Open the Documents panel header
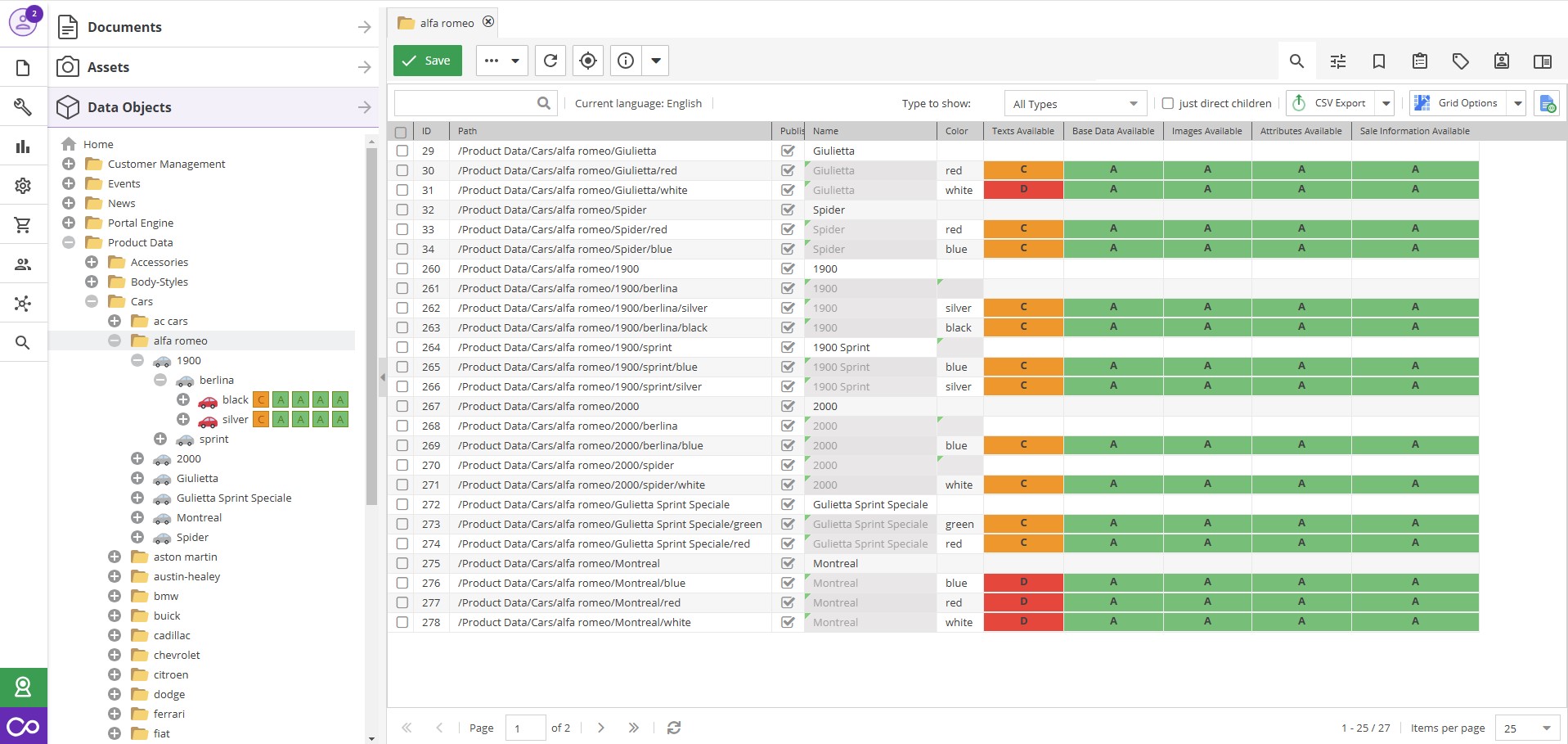This screenshot has height=744, width=1568. coord(213,27)
